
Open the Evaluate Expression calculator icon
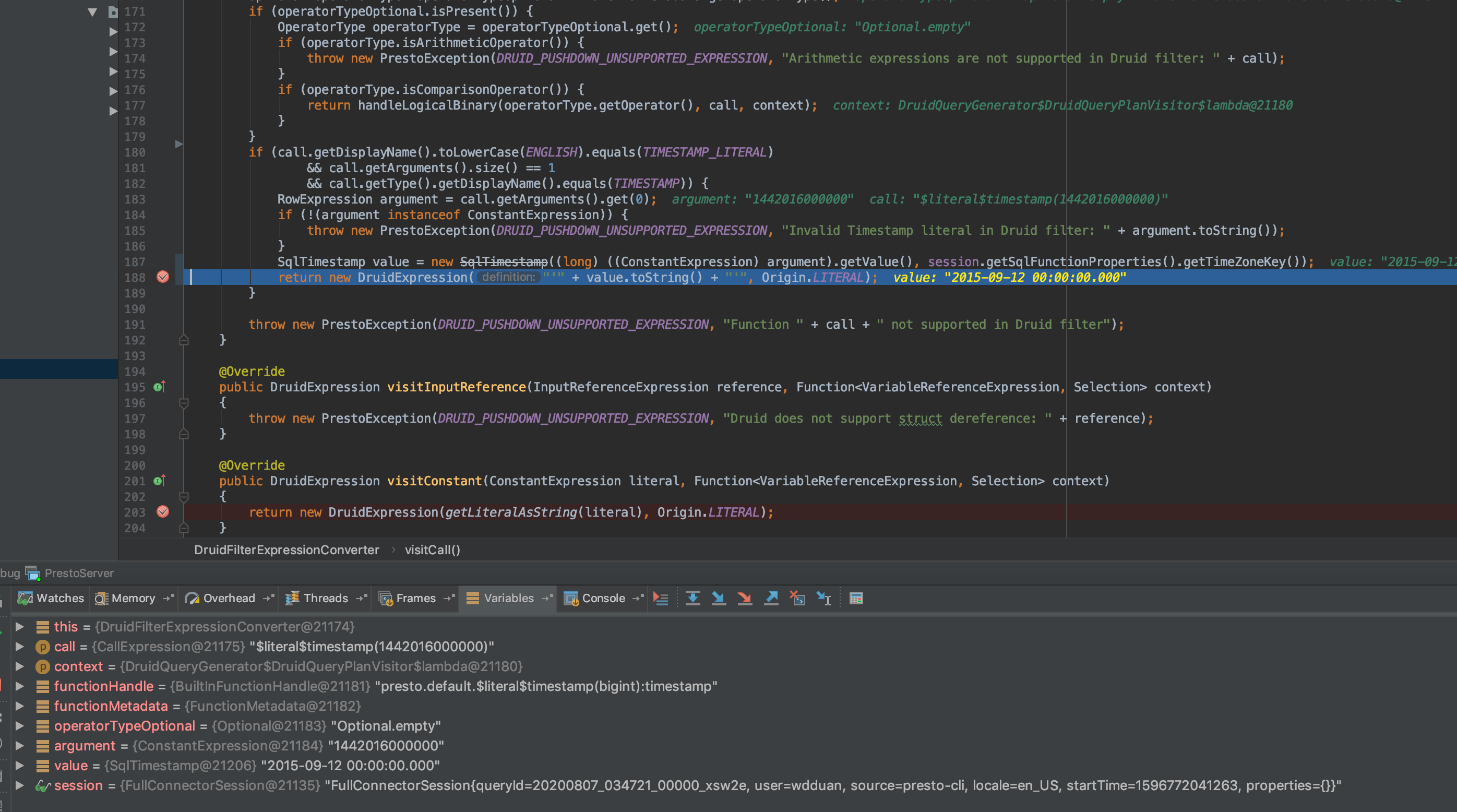[856, 598]
